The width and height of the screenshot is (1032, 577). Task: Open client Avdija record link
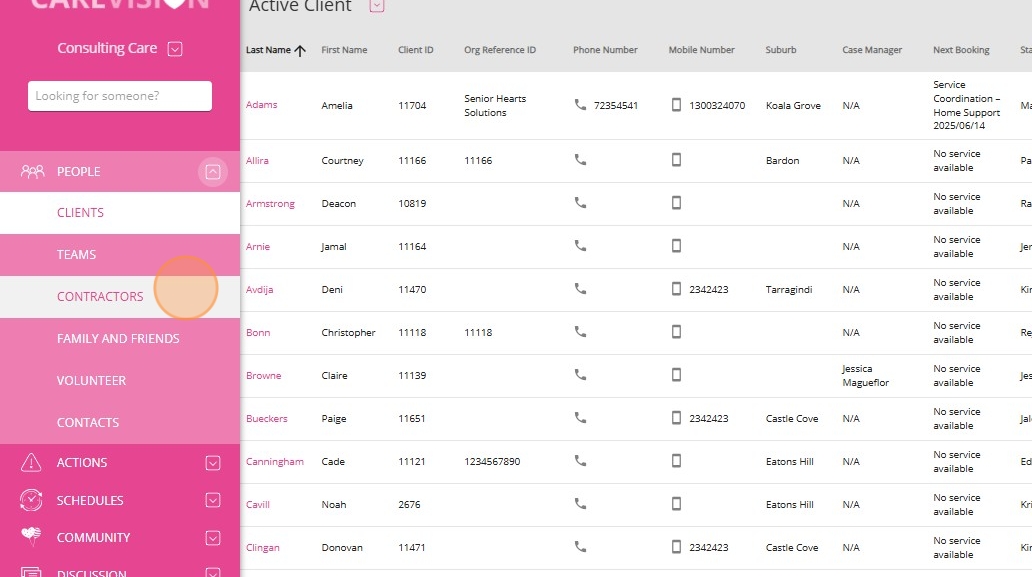pos(259,289)
